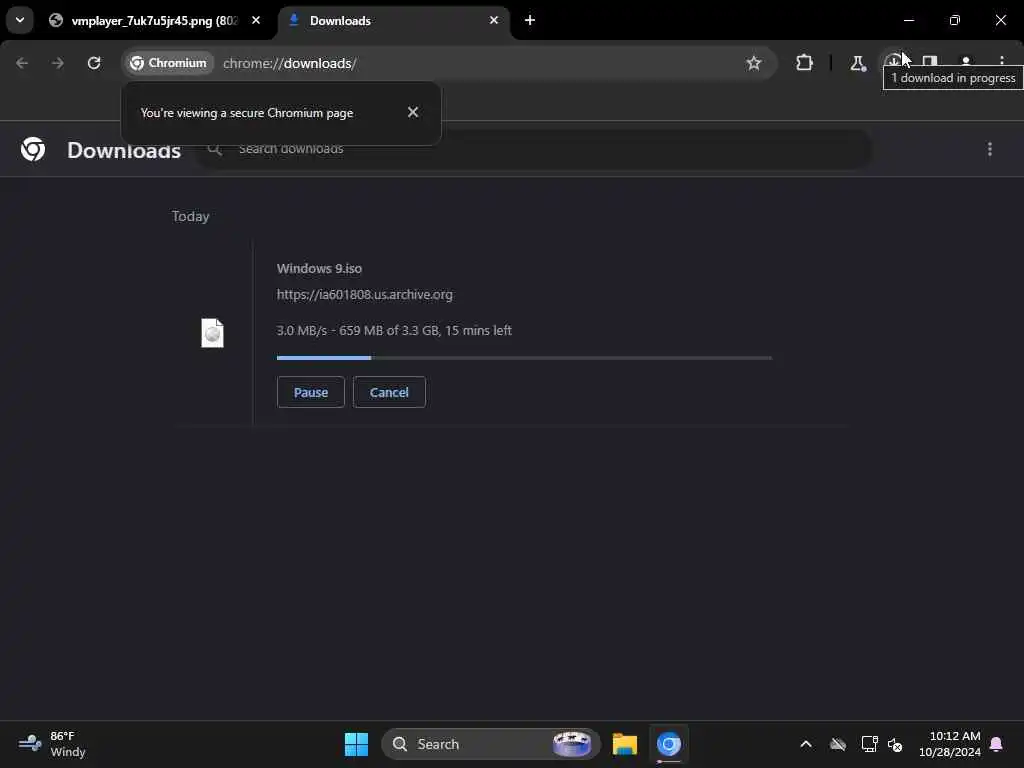This screenshot has height=768, width=1024.
Task: Click the download progress bar
Action: pyautogui.click(x=524, y=358)
